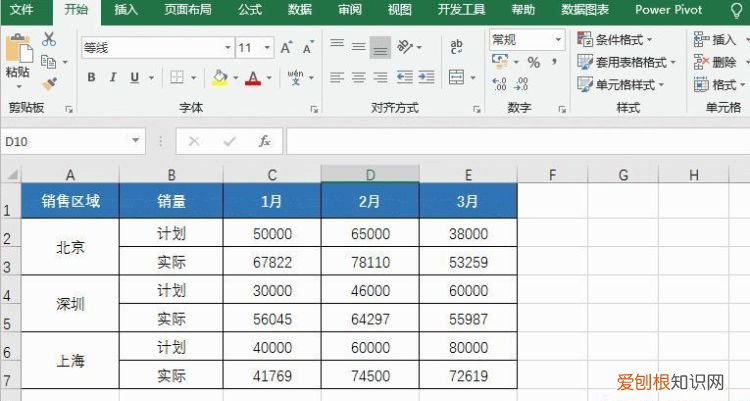Click decrease indent icon
The height and width of the screenshot is (401, 750).
coord(405,77)
